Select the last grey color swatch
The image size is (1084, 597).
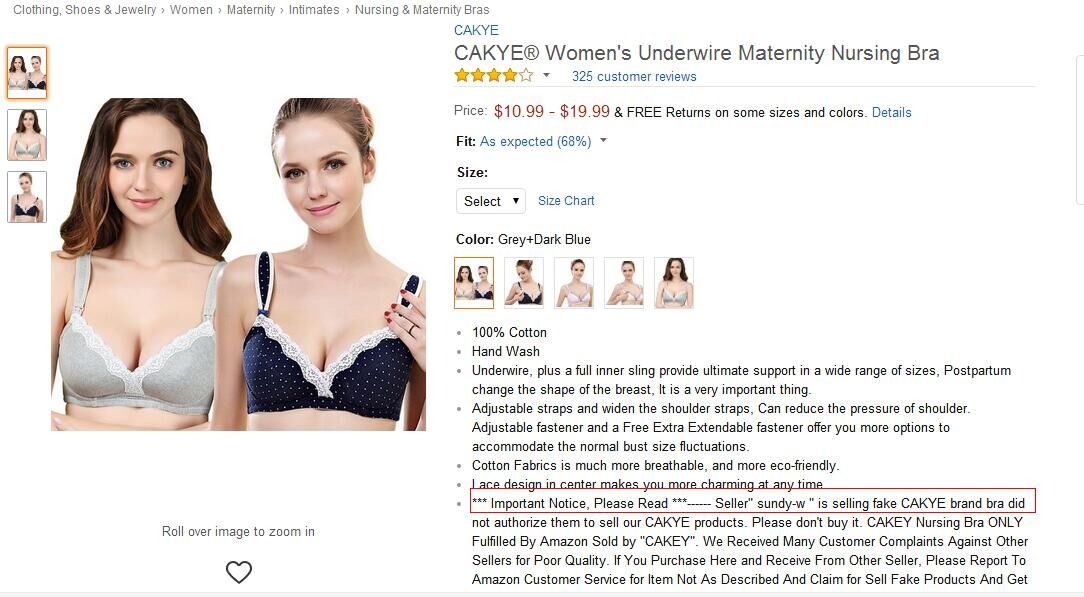pyautogui.click(x=674, y=283)
